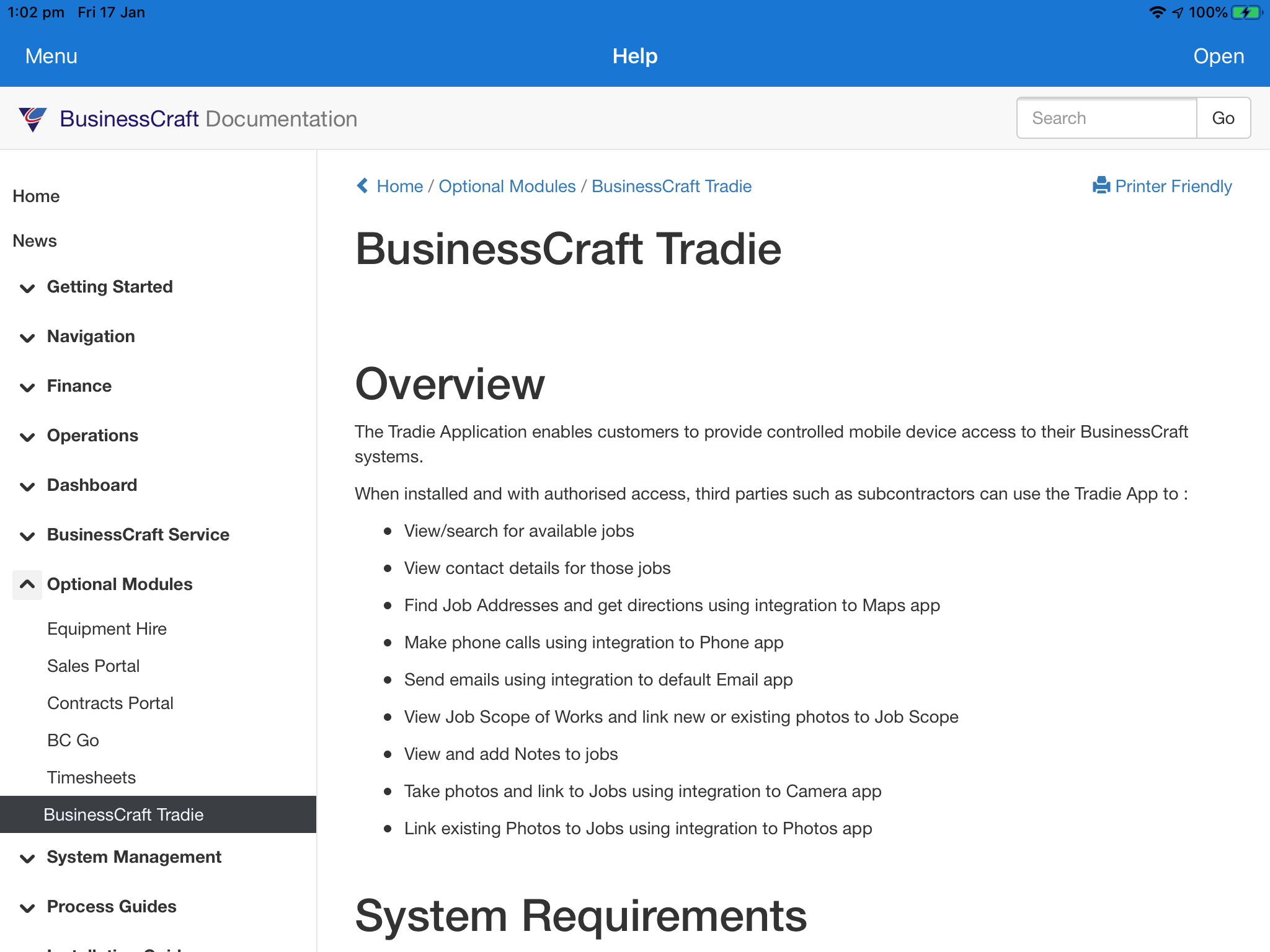Expand the Finance section chevron
The width and height of the screenshot is (1270, 952).
tap(27, 387)
